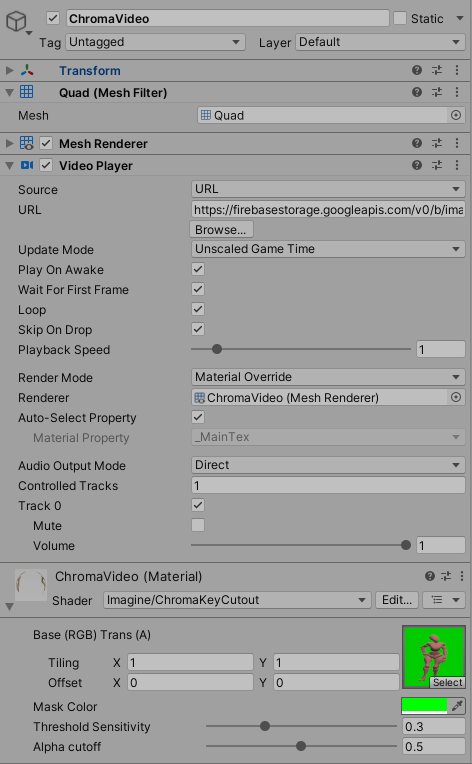
Task: Open Video Player presets icon
Action: point(437,165)
